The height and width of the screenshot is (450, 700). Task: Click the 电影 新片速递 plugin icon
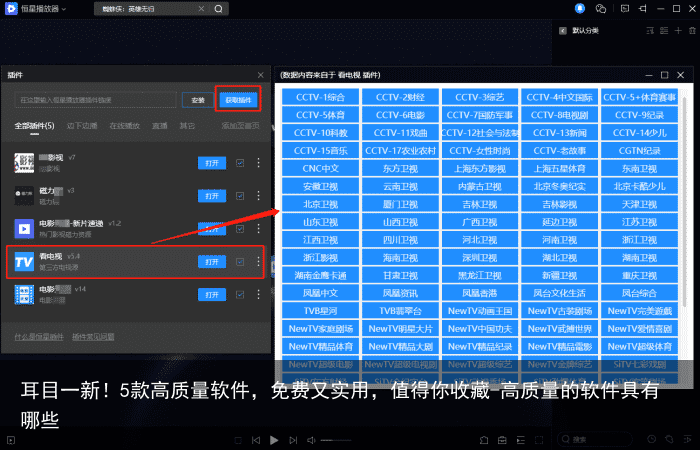click(23, 229)
